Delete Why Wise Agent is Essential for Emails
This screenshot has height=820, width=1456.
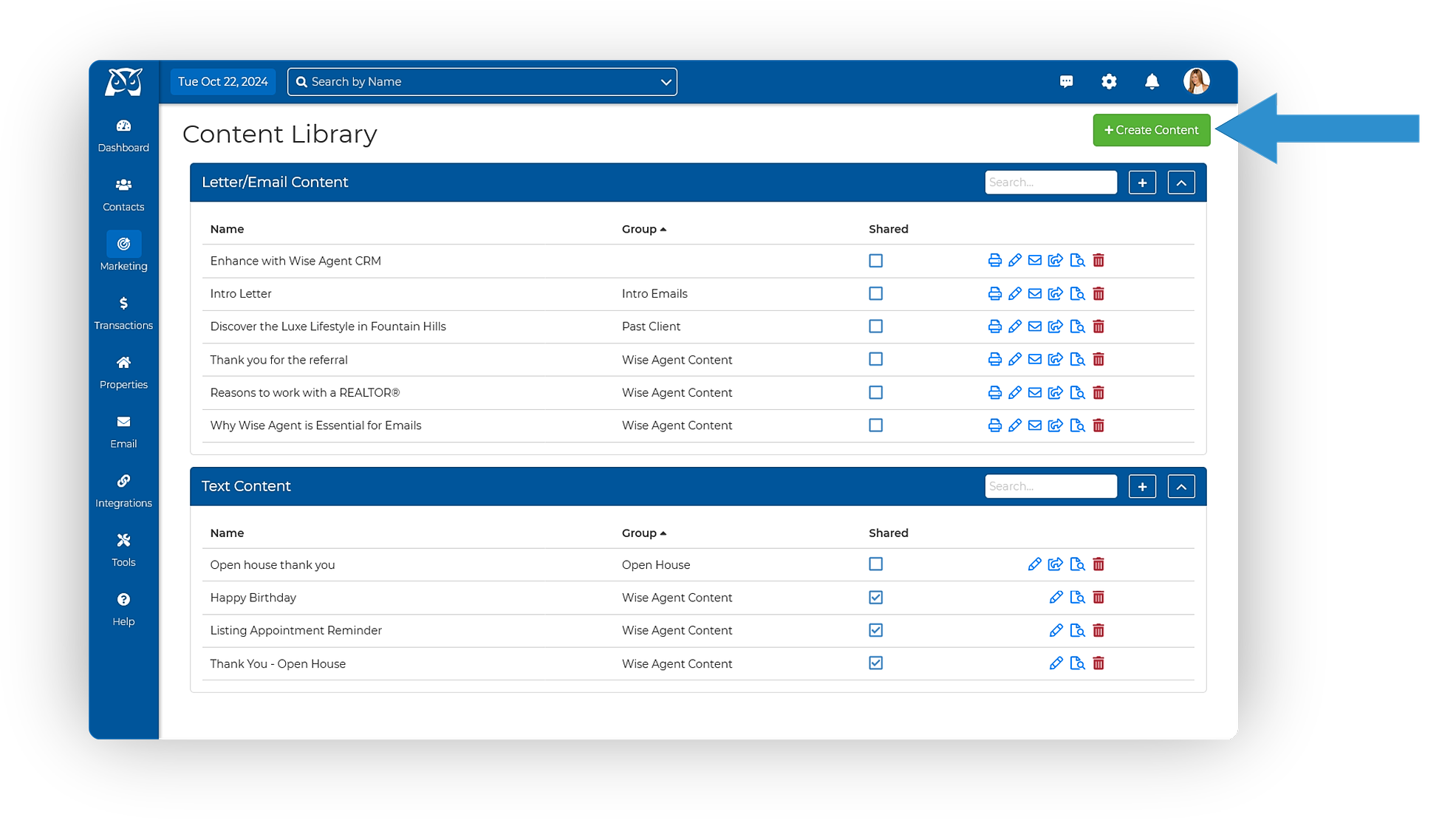click(1098, 426)
